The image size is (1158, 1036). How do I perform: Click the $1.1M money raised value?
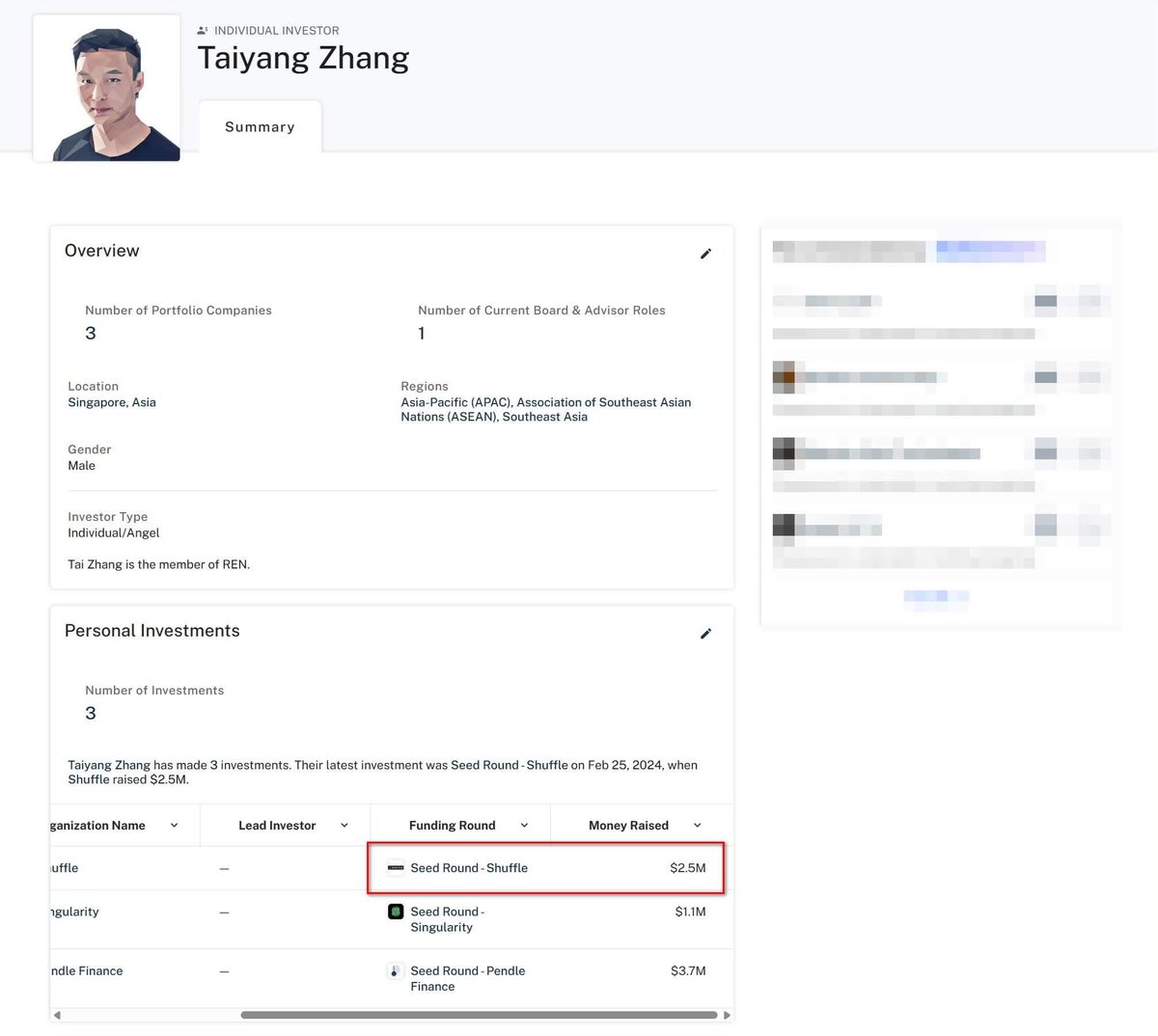click(691, 912)
